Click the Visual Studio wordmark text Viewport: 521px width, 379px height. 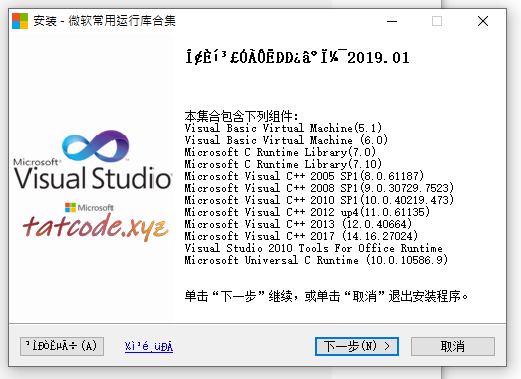[x=93, y=178]
